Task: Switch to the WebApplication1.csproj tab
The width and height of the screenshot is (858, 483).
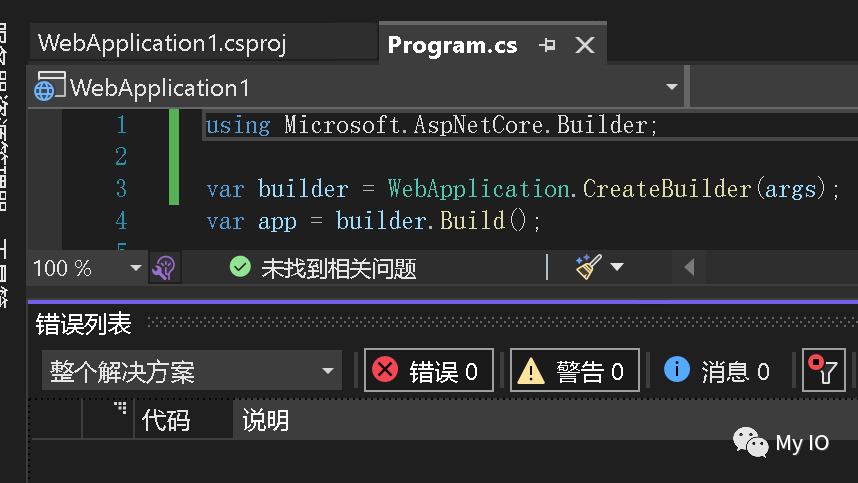Action: point(162,43)
